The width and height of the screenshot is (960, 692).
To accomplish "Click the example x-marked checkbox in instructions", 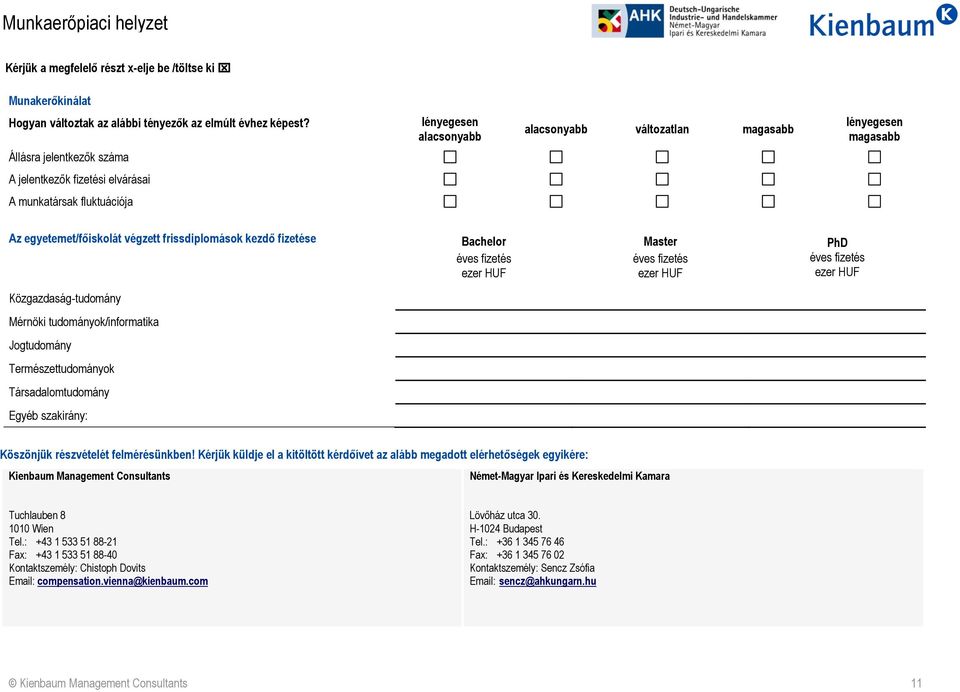I will [224, 68].
